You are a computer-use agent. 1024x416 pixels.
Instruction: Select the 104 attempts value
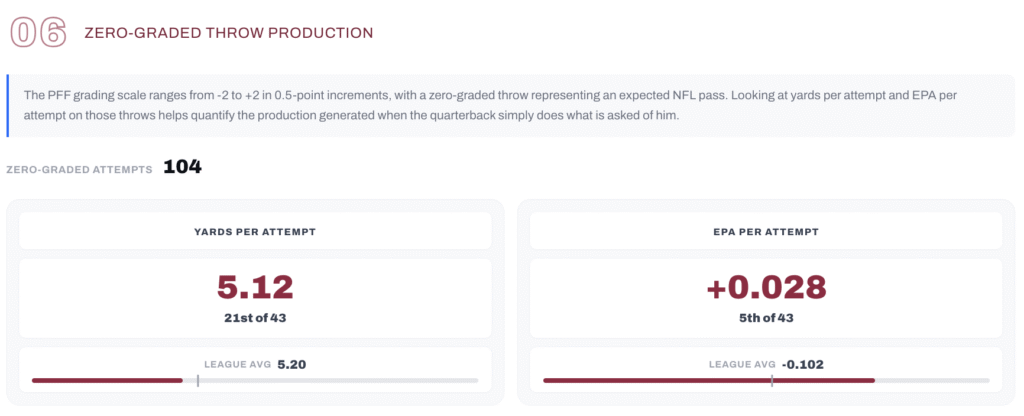click(x=182, y=167)
